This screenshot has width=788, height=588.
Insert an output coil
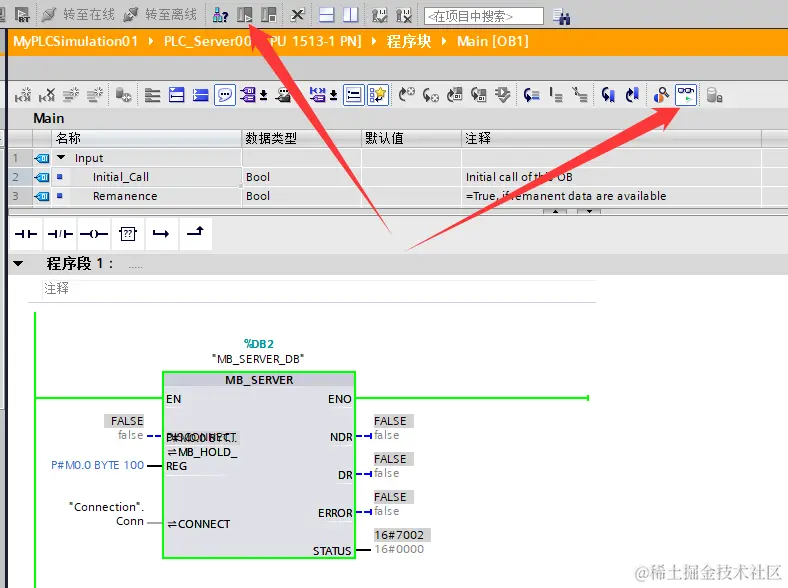(94, 234)
